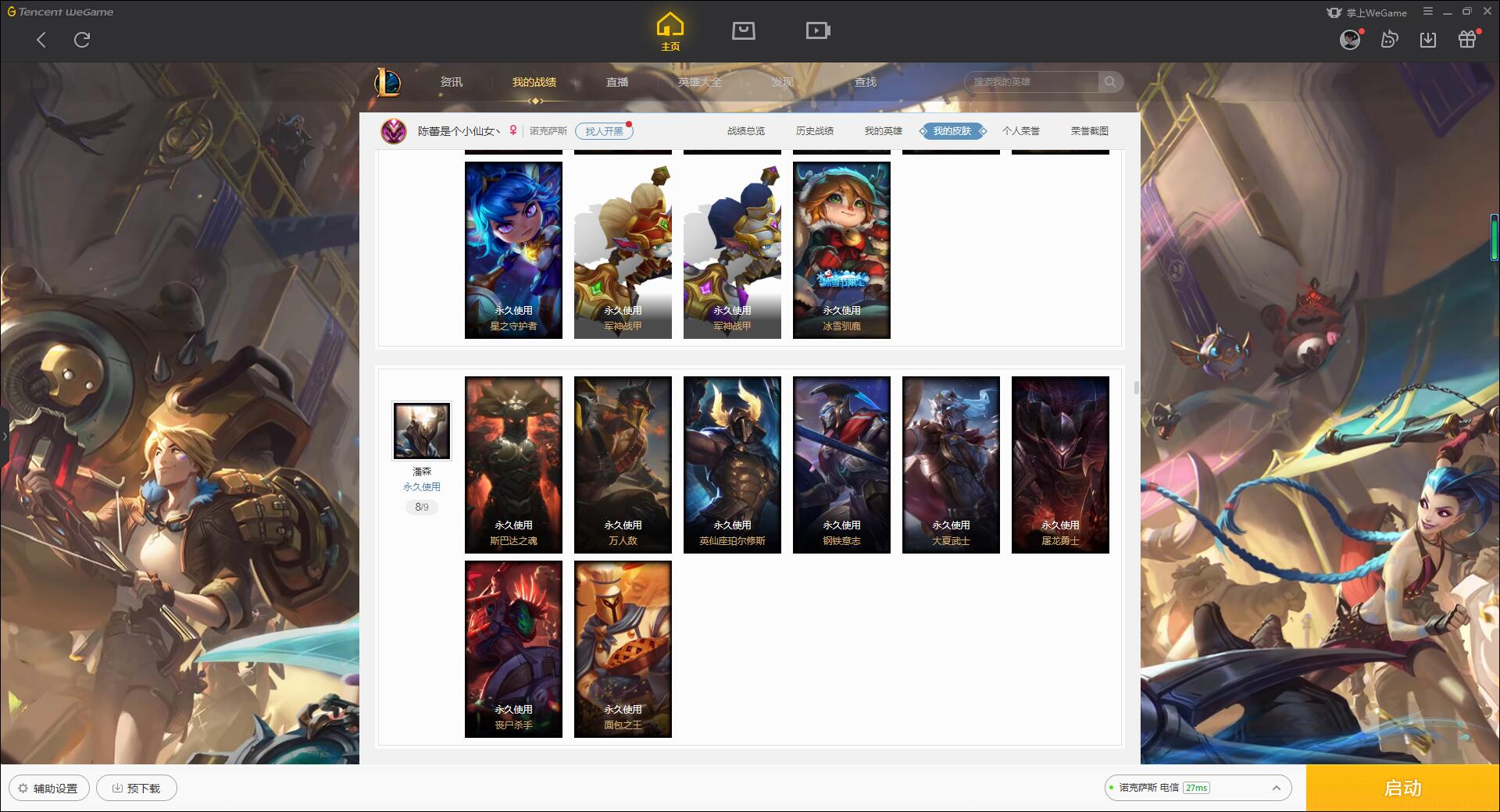
Task: Focus the hero search input field
Action: pos(1032,82)
